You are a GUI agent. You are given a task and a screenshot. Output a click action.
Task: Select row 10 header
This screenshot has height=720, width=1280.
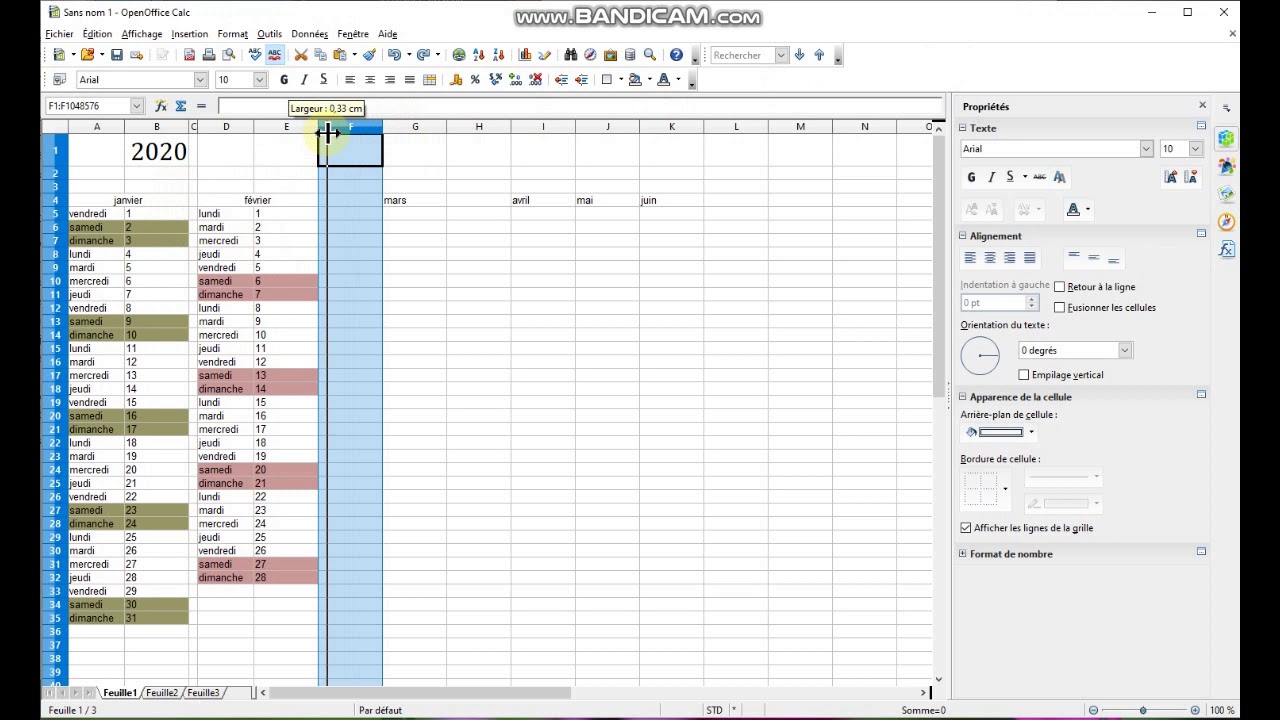[55, 281]
